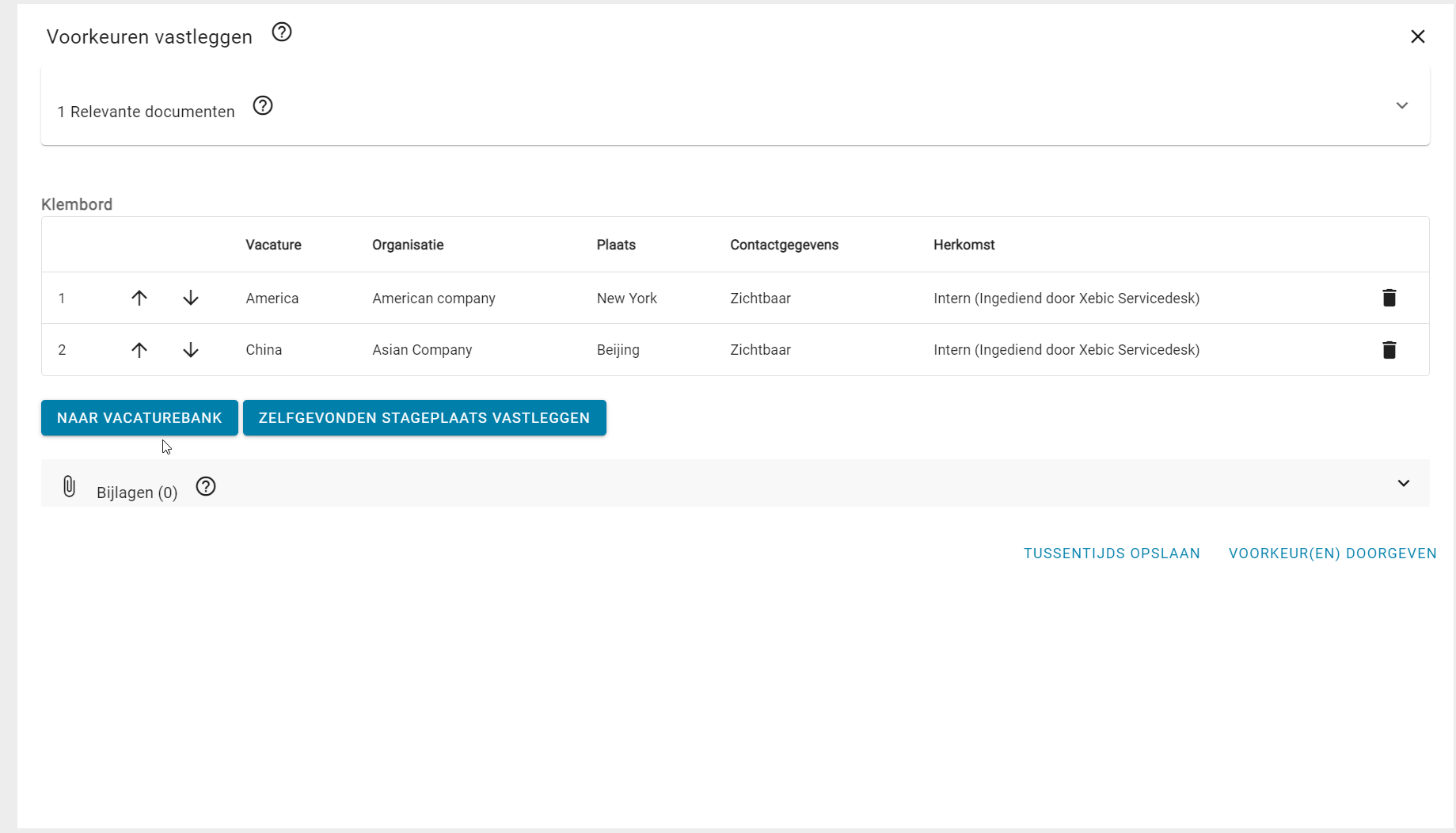Open help icon next to Bijlagen
The height and width of the screenshot is (833, 1456).
pos(206,486)
